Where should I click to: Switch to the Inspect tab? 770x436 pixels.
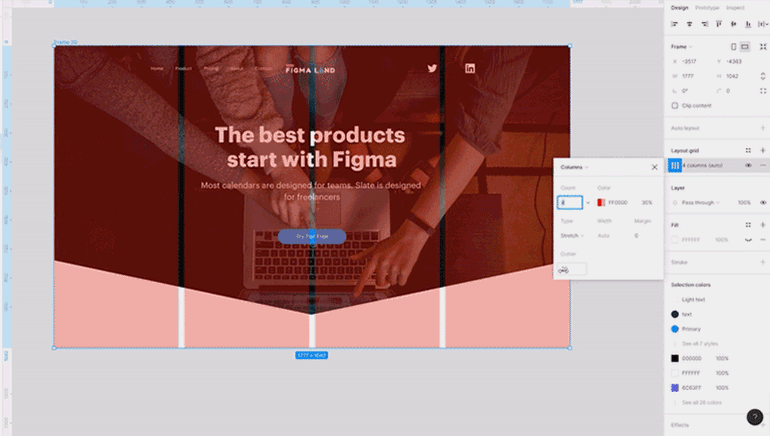pos(735,8)
